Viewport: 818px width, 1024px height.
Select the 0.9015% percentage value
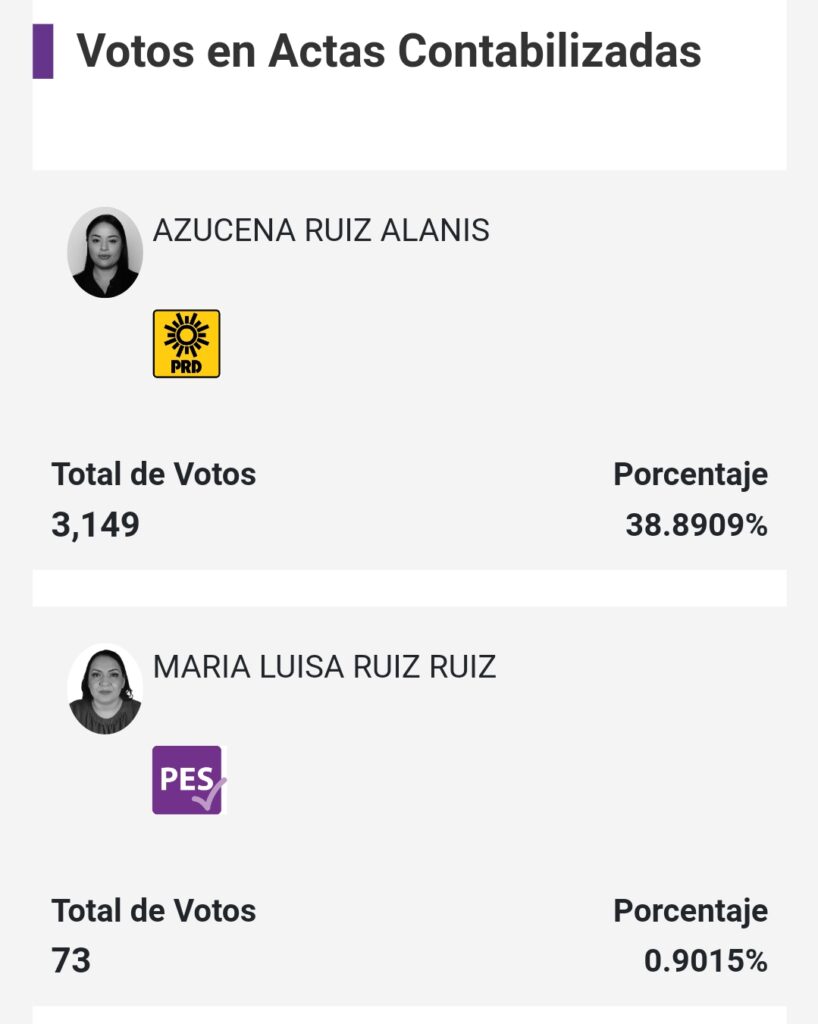pyautogui.click(x=705, y=961)
